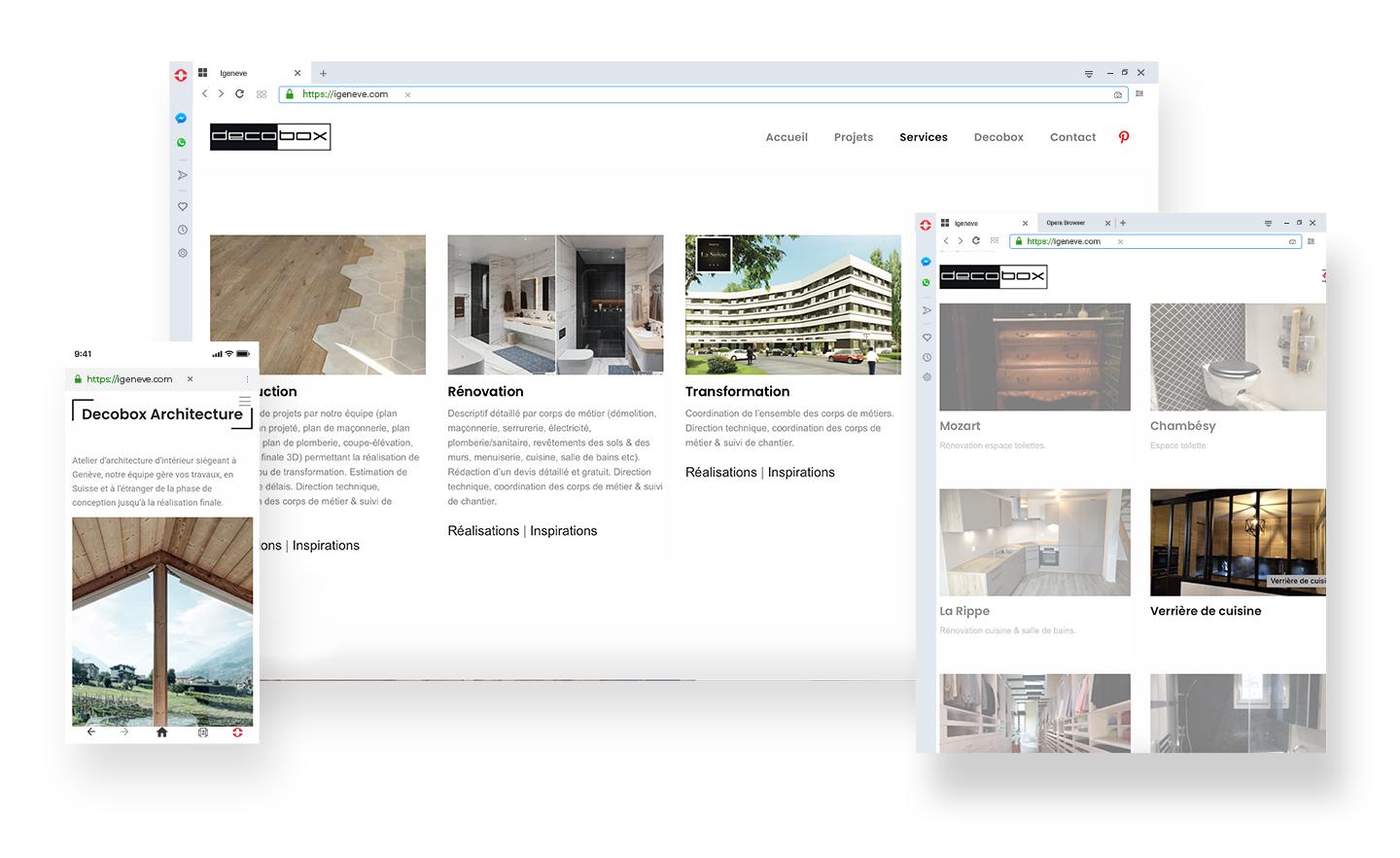This screenshot has width=1400, height=858.
Task: Click the home icon in the mobile browser bar
Action: 162,733
